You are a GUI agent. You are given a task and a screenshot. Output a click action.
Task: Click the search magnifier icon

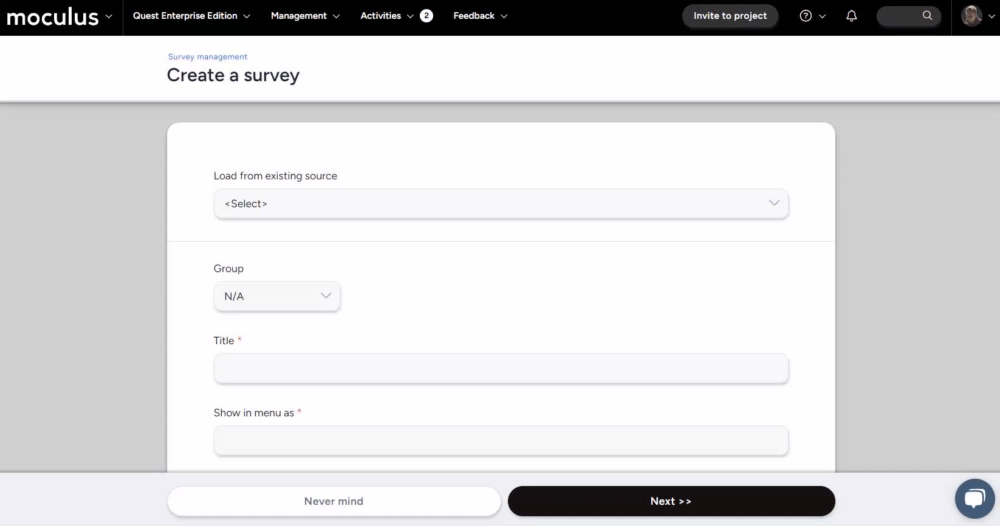[x=927, y=16]
